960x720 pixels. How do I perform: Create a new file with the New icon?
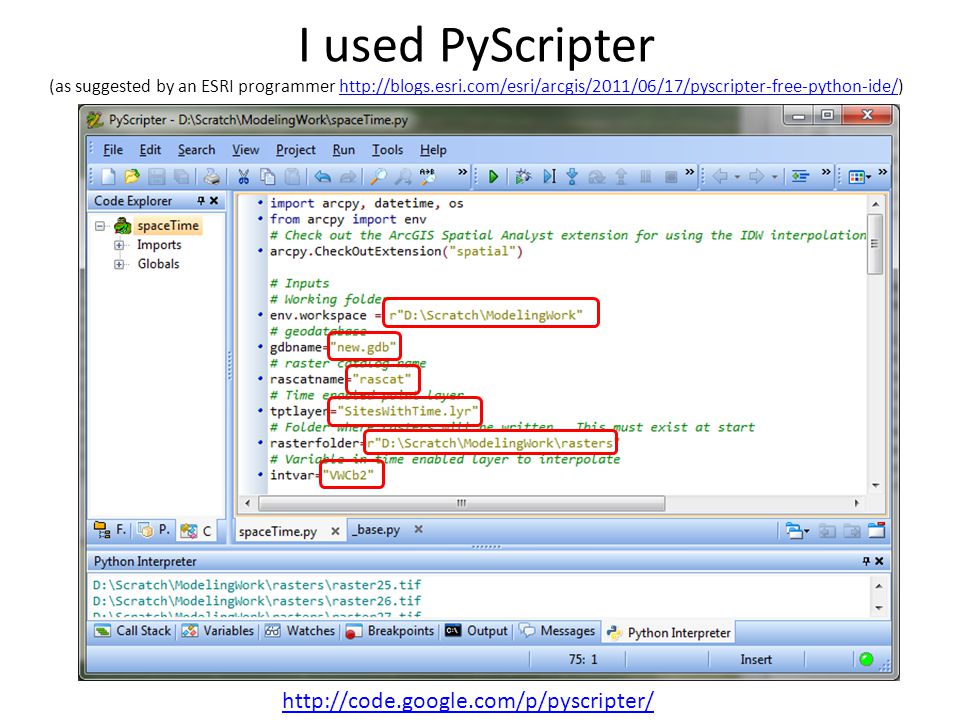pyautogui.click(x=108, y=176)
